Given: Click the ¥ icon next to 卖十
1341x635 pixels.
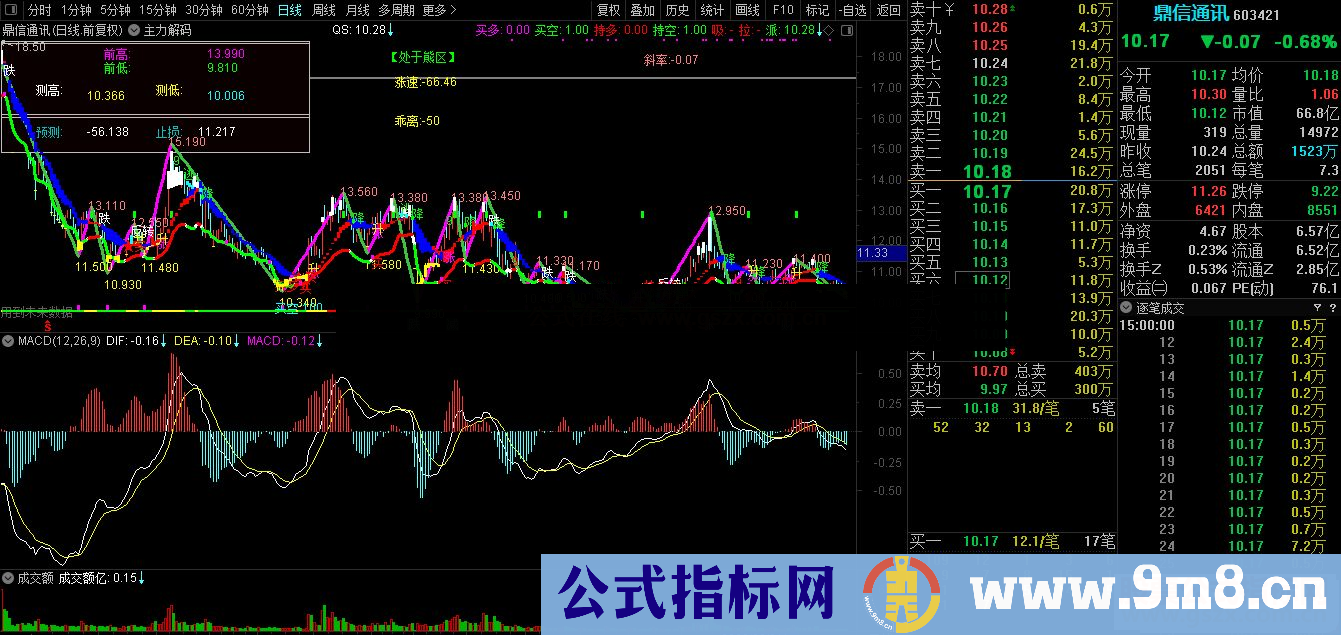Looking at the screenshot, I should tap(949, 9).
